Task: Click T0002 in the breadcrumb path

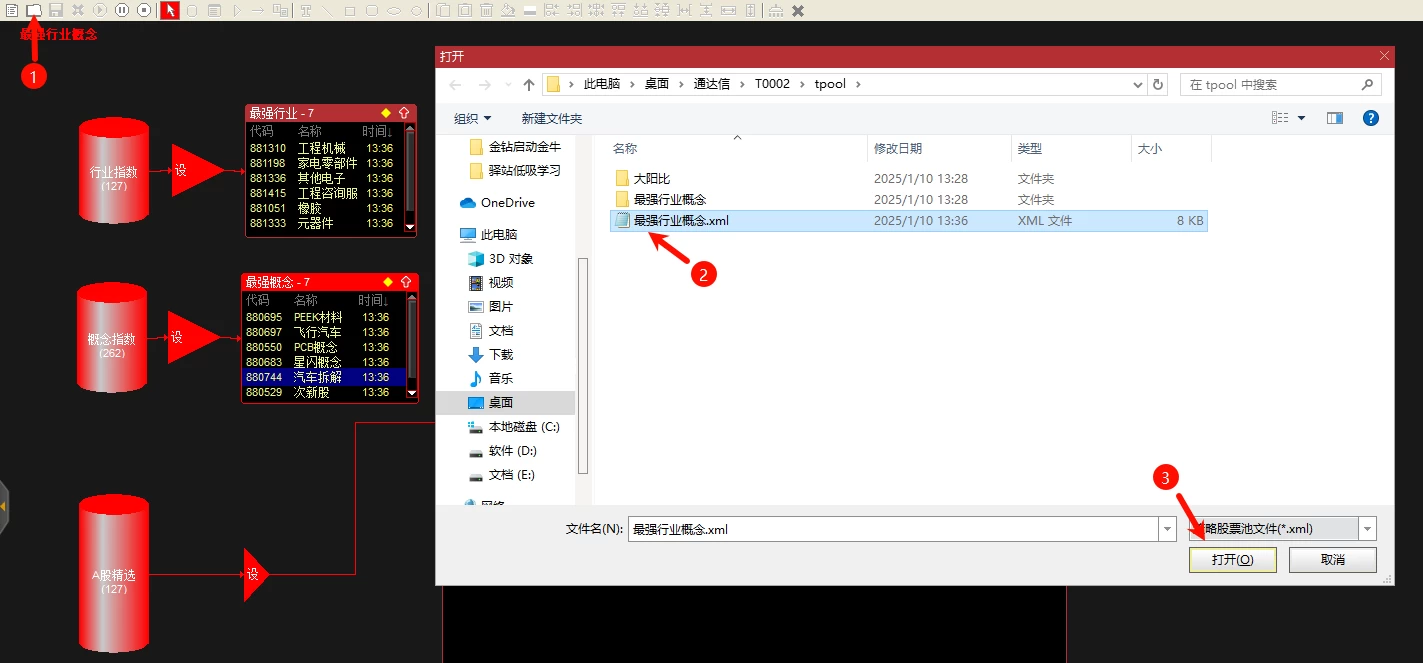Action: pyautogui.click(x=772, y=84)
